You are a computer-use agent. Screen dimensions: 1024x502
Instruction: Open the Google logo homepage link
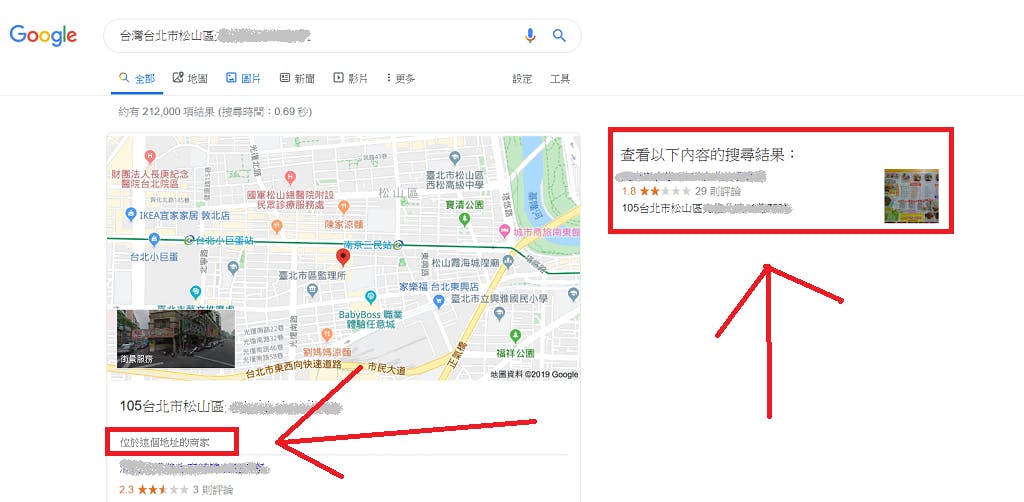click(x=43, y=35)
